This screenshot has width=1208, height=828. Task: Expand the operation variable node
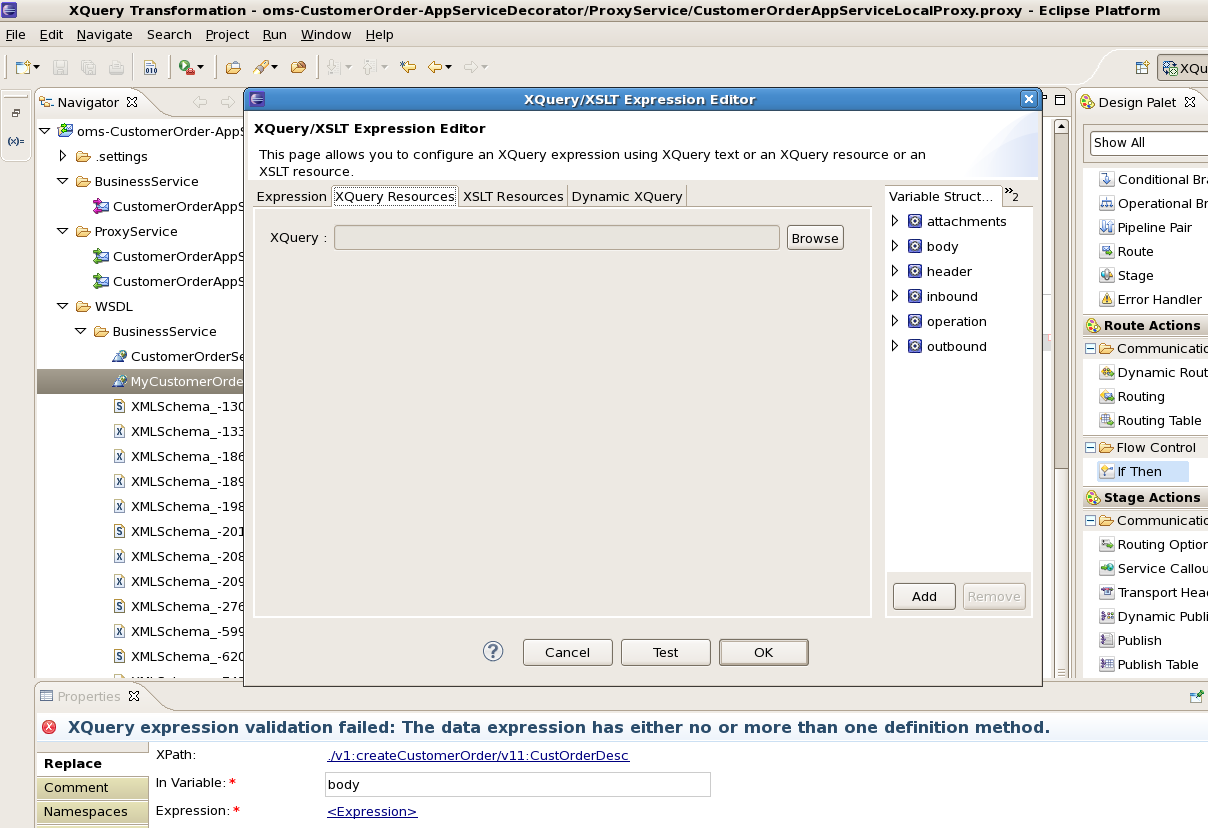coord(895,321)
